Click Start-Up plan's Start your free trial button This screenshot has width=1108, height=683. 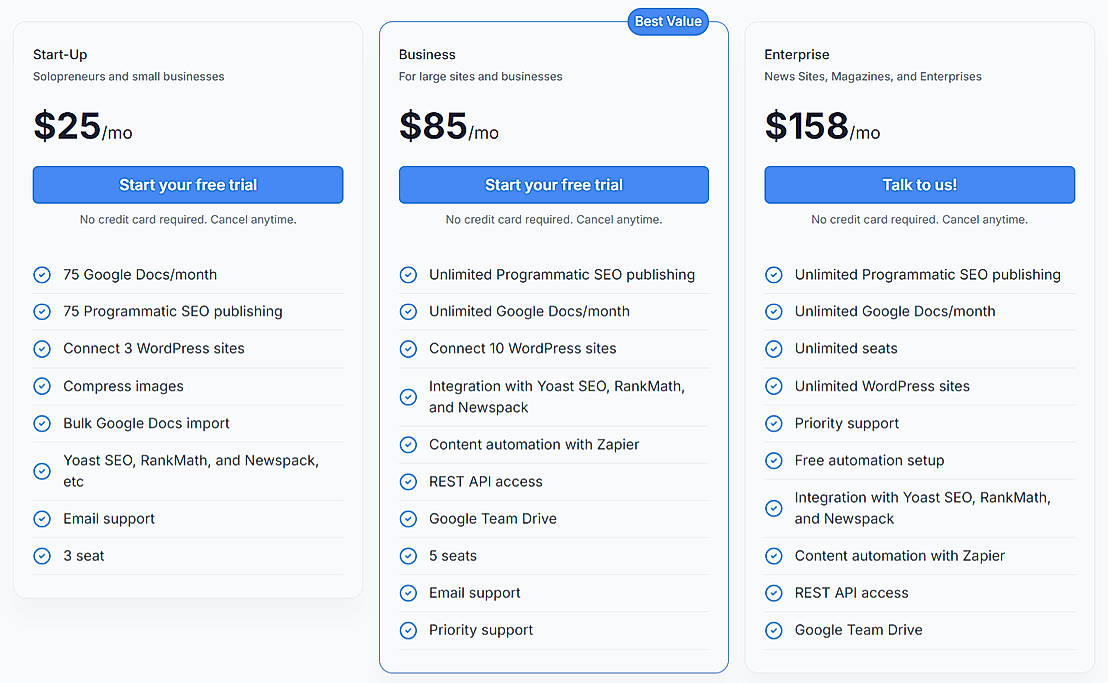coord(188,185)
